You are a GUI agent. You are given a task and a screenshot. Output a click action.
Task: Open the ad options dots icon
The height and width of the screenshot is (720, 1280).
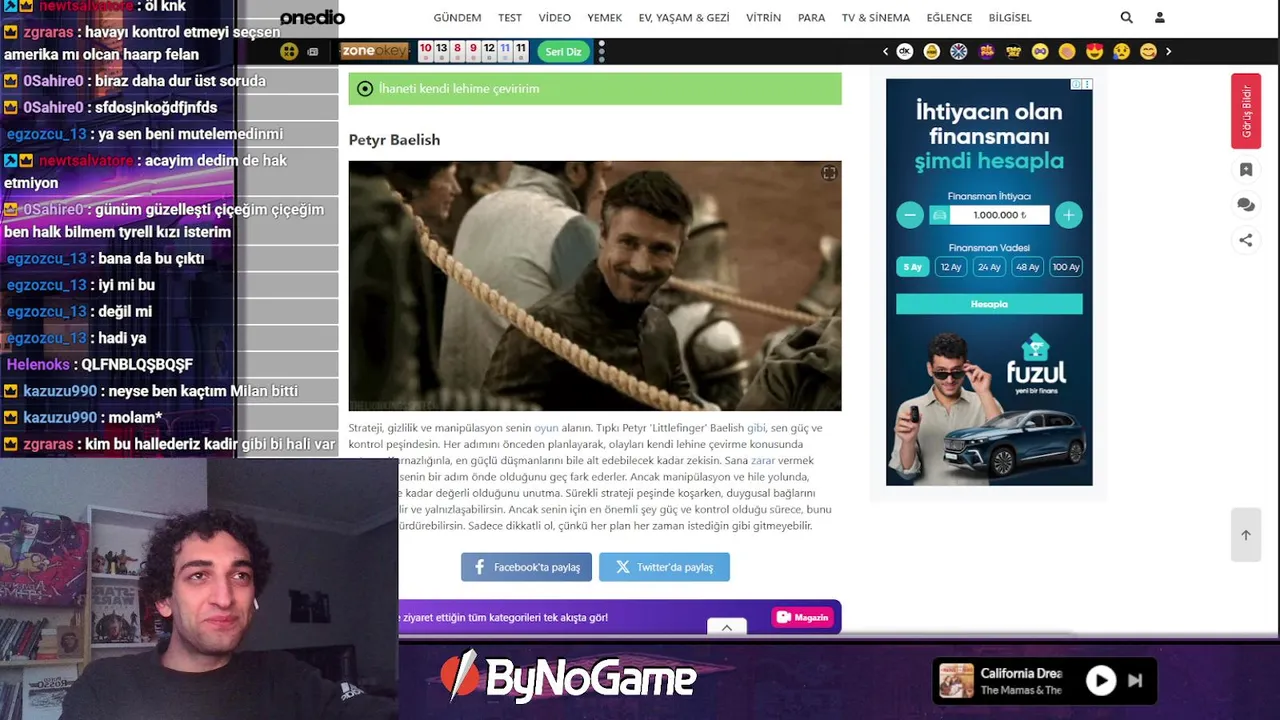click(x=1087, y=84)
